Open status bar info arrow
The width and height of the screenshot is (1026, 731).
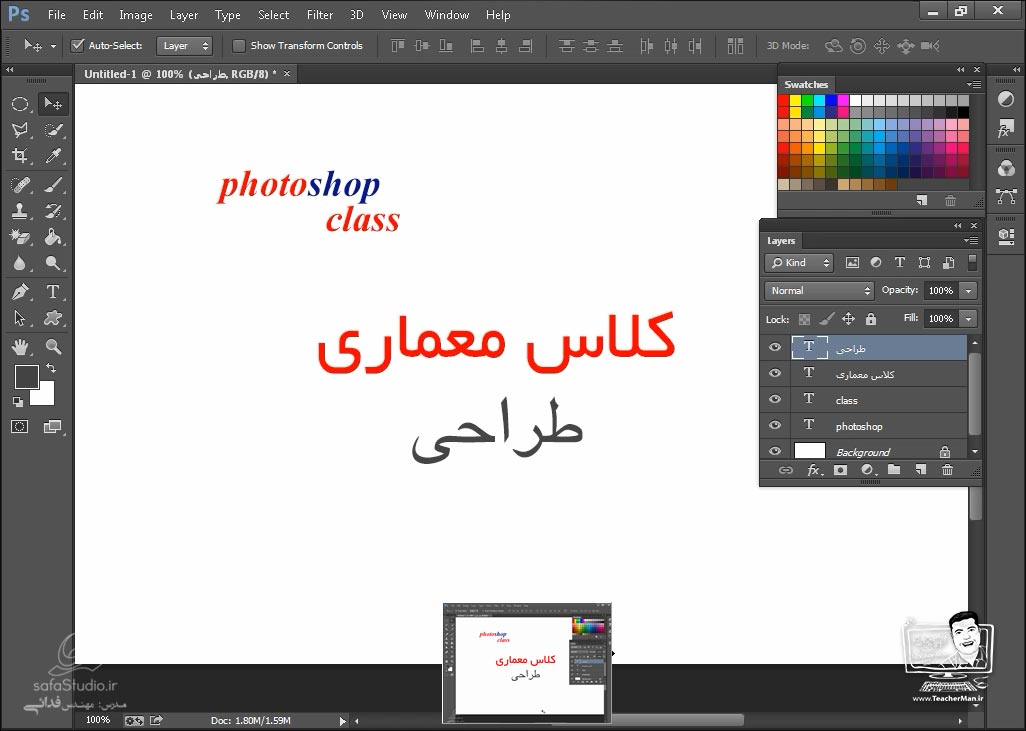(x=342, y=721)
